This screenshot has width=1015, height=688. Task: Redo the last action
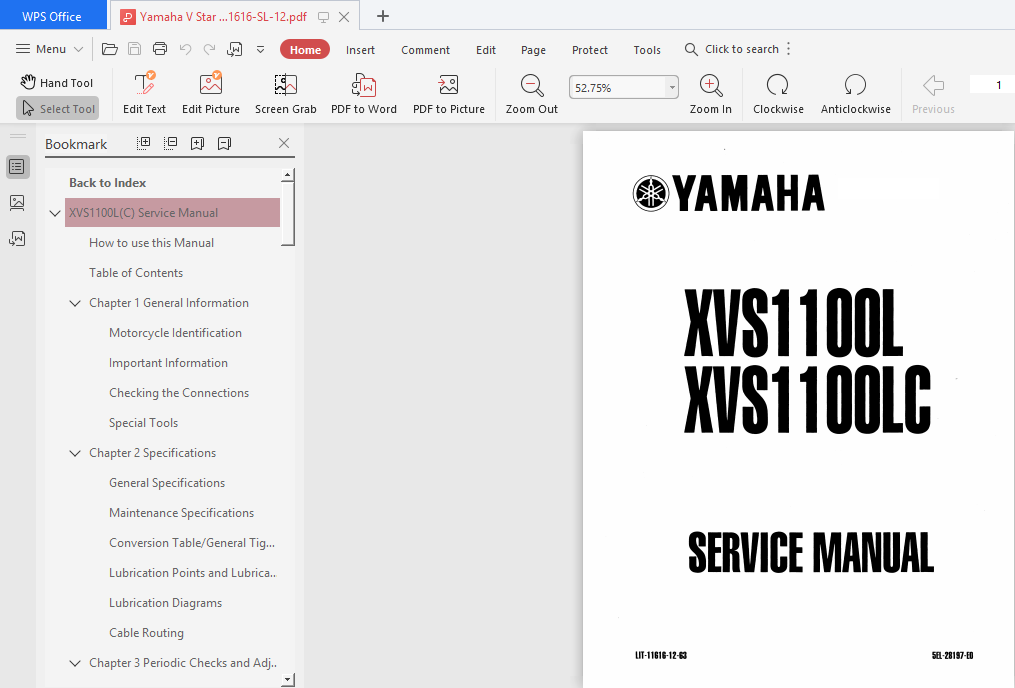tap(209, 49)
